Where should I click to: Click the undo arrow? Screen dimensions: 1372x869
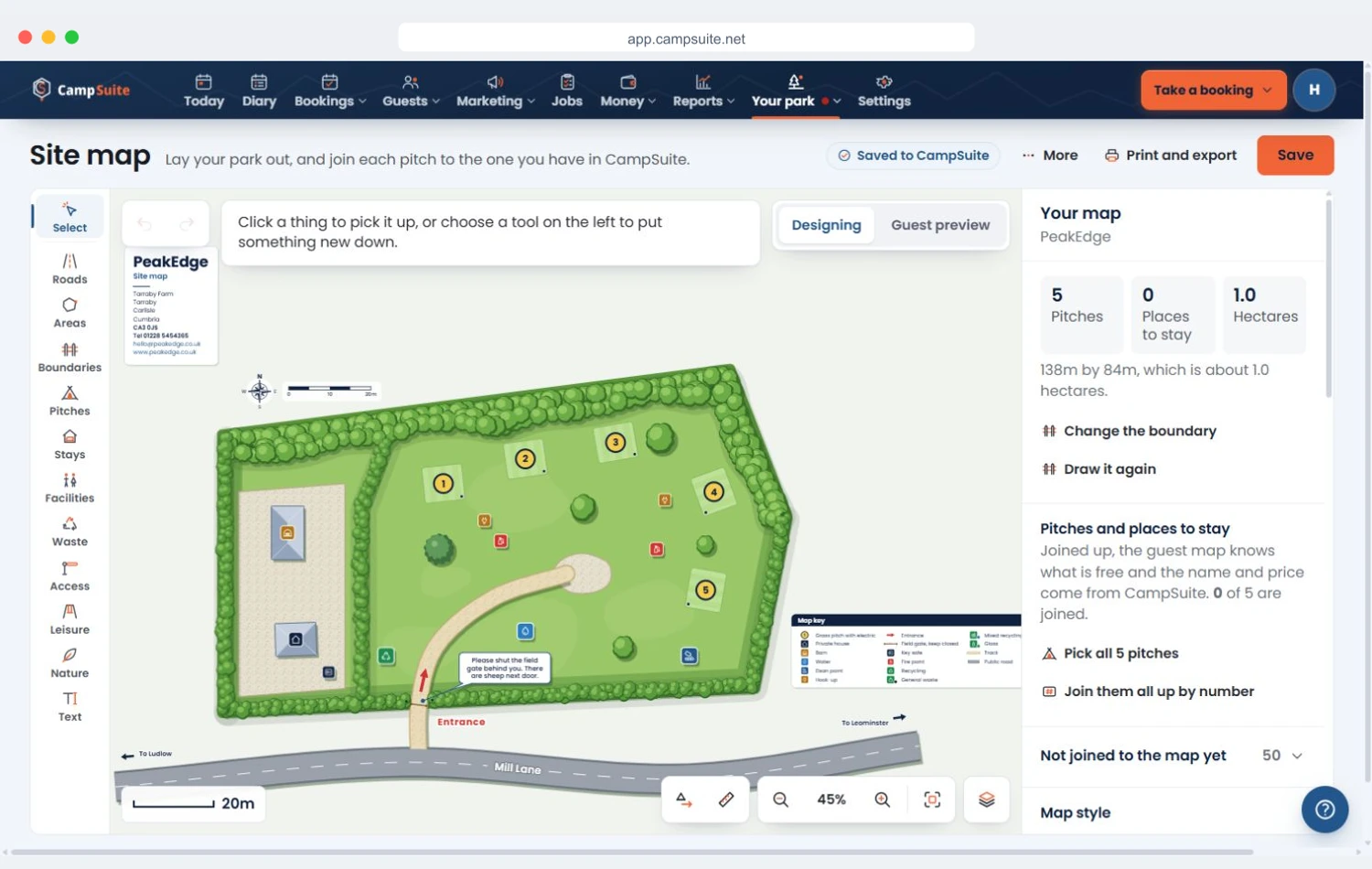145,223
